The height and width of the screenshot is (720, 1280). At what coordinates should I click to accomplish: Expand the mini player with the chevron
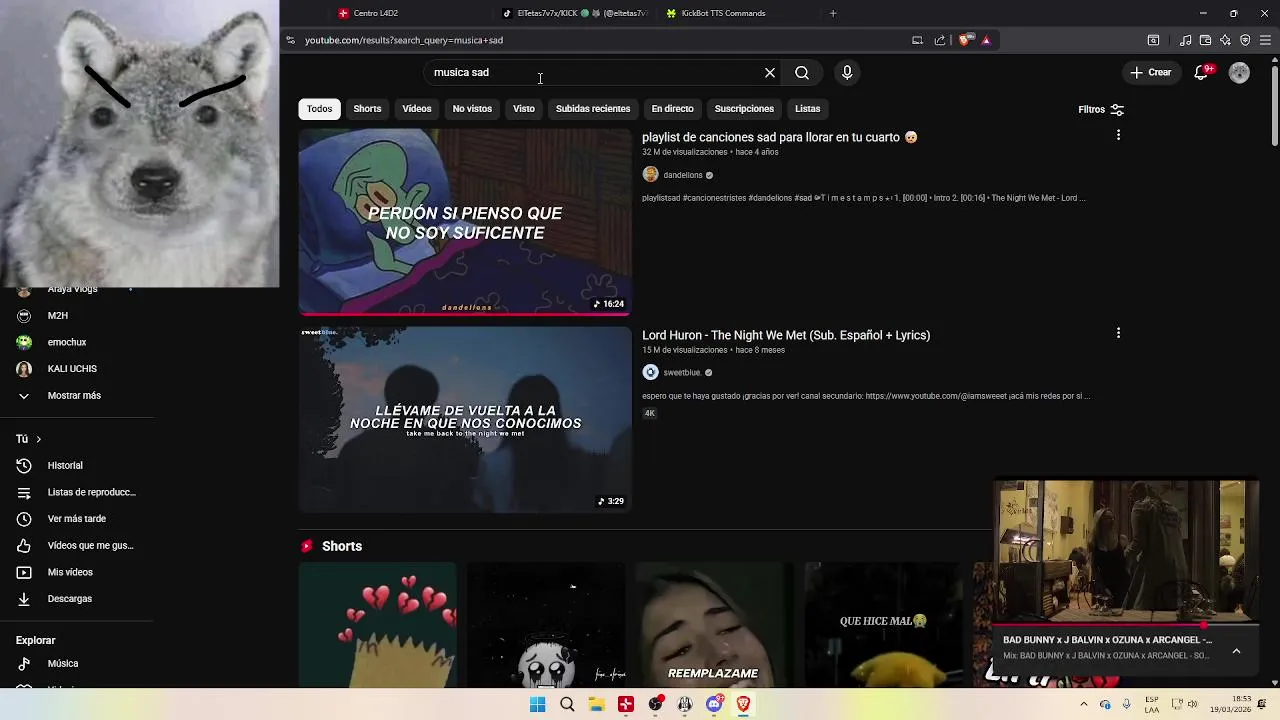pyautogui.click(x=1236, y=651)
